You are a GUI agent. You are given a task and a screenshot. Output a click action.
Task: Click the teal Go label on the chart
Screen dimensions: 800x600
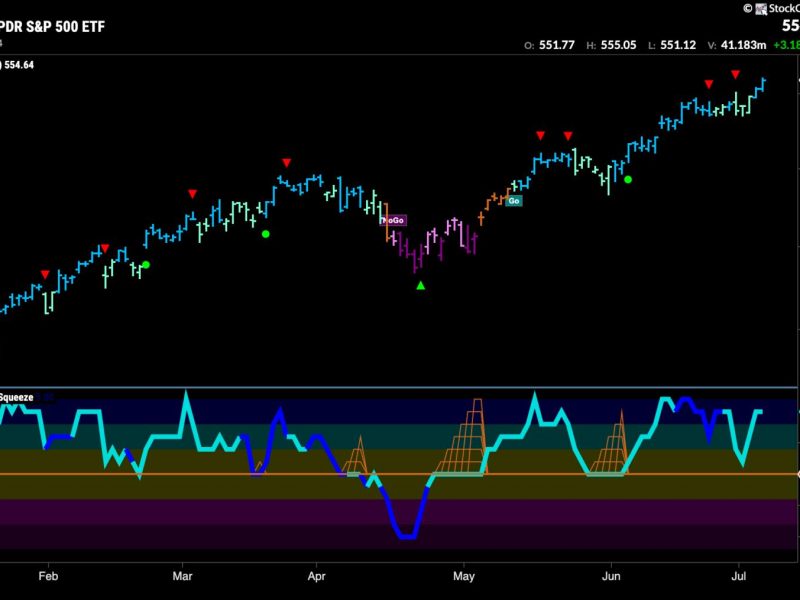(514, 201)
